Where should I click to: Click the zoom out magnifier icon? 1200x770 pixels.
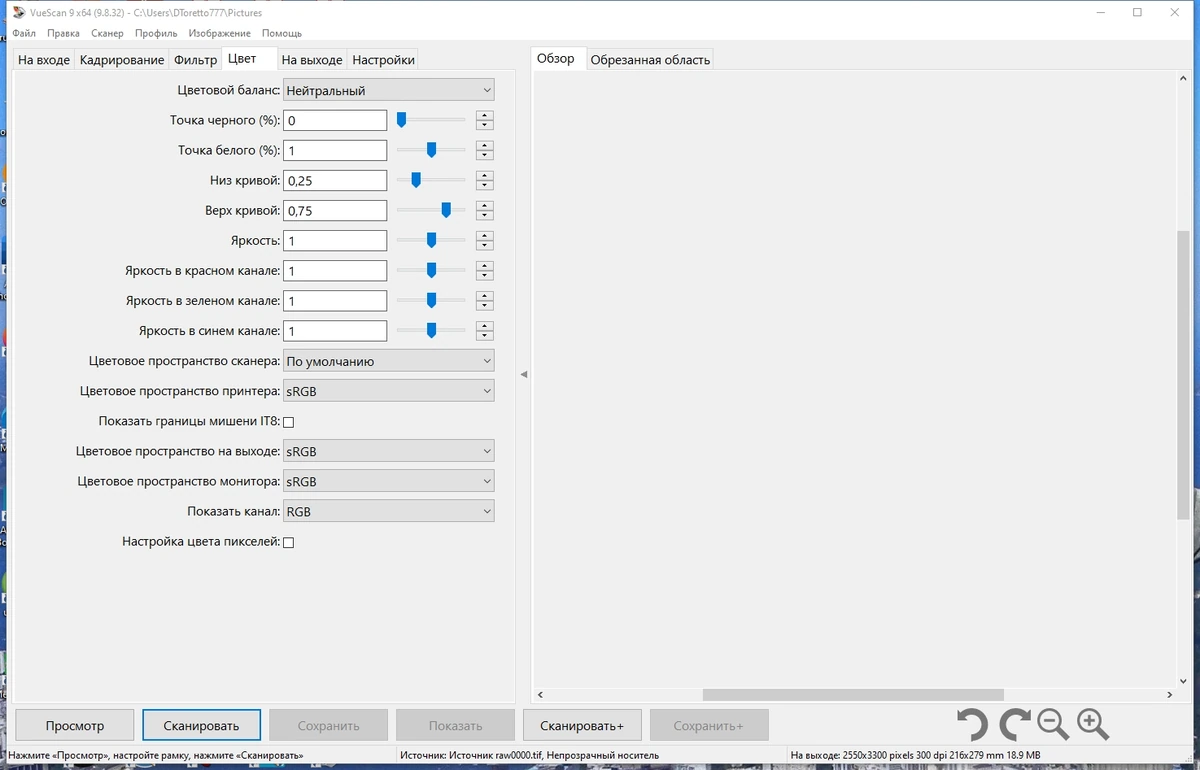(x=1053, y=724)
